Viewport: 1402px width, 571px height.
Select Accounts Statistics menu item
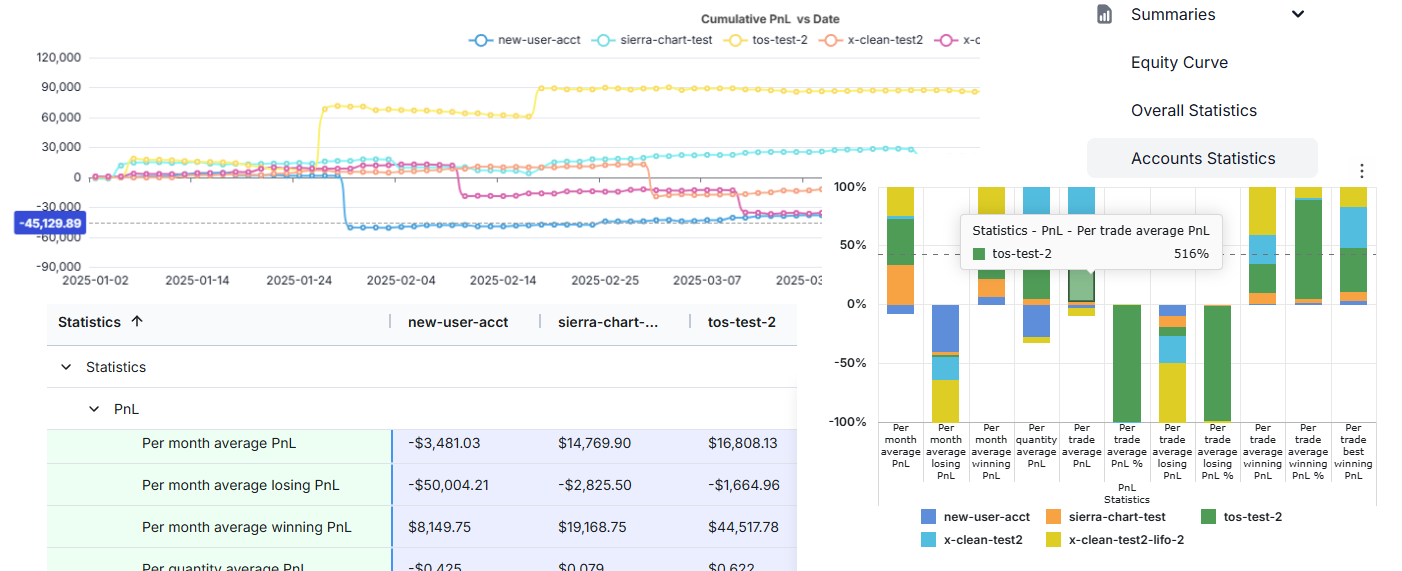pyautogui.click(x=1202, y=158)
